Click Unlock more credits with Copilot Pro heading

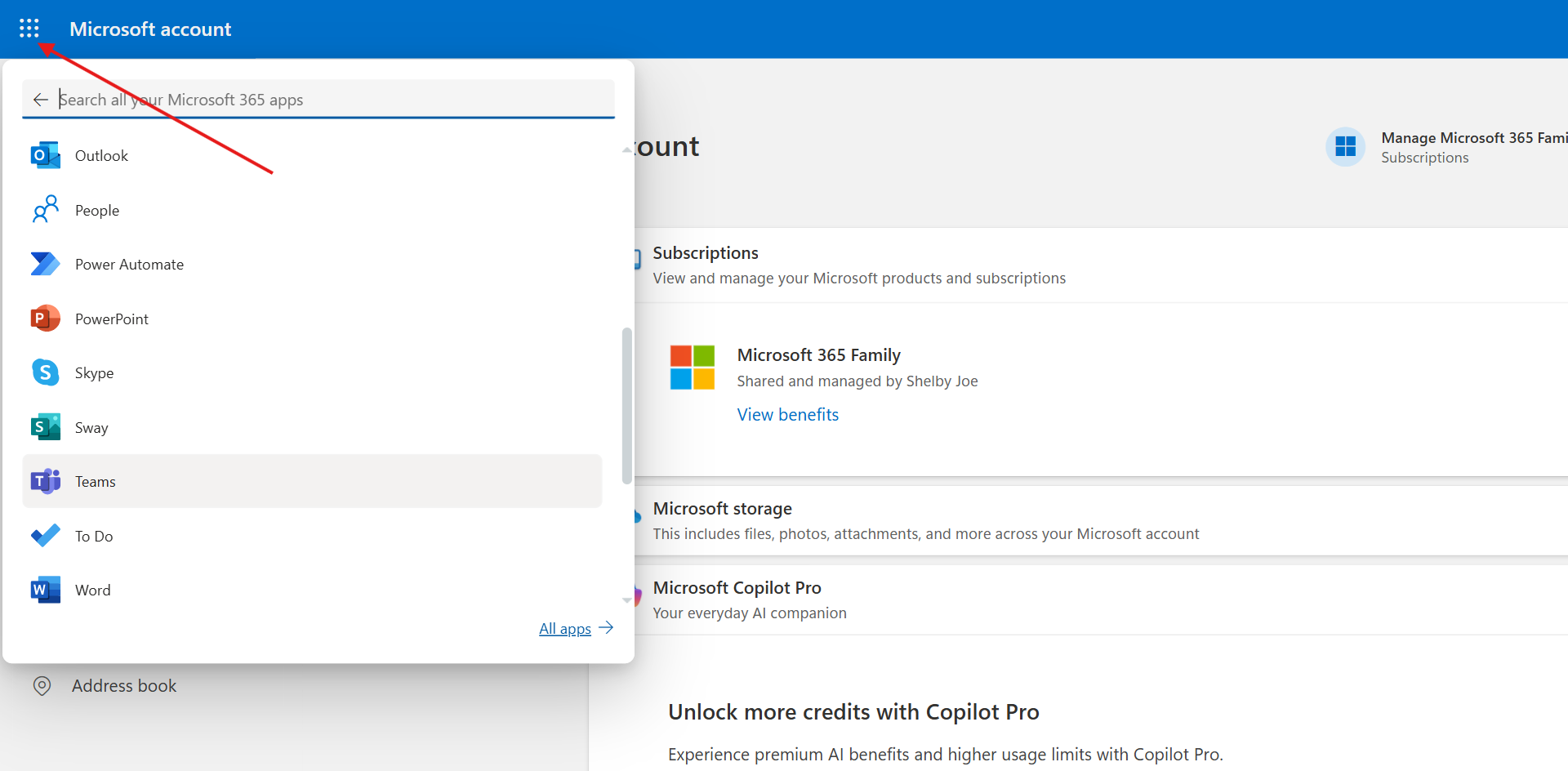[853, 712]
